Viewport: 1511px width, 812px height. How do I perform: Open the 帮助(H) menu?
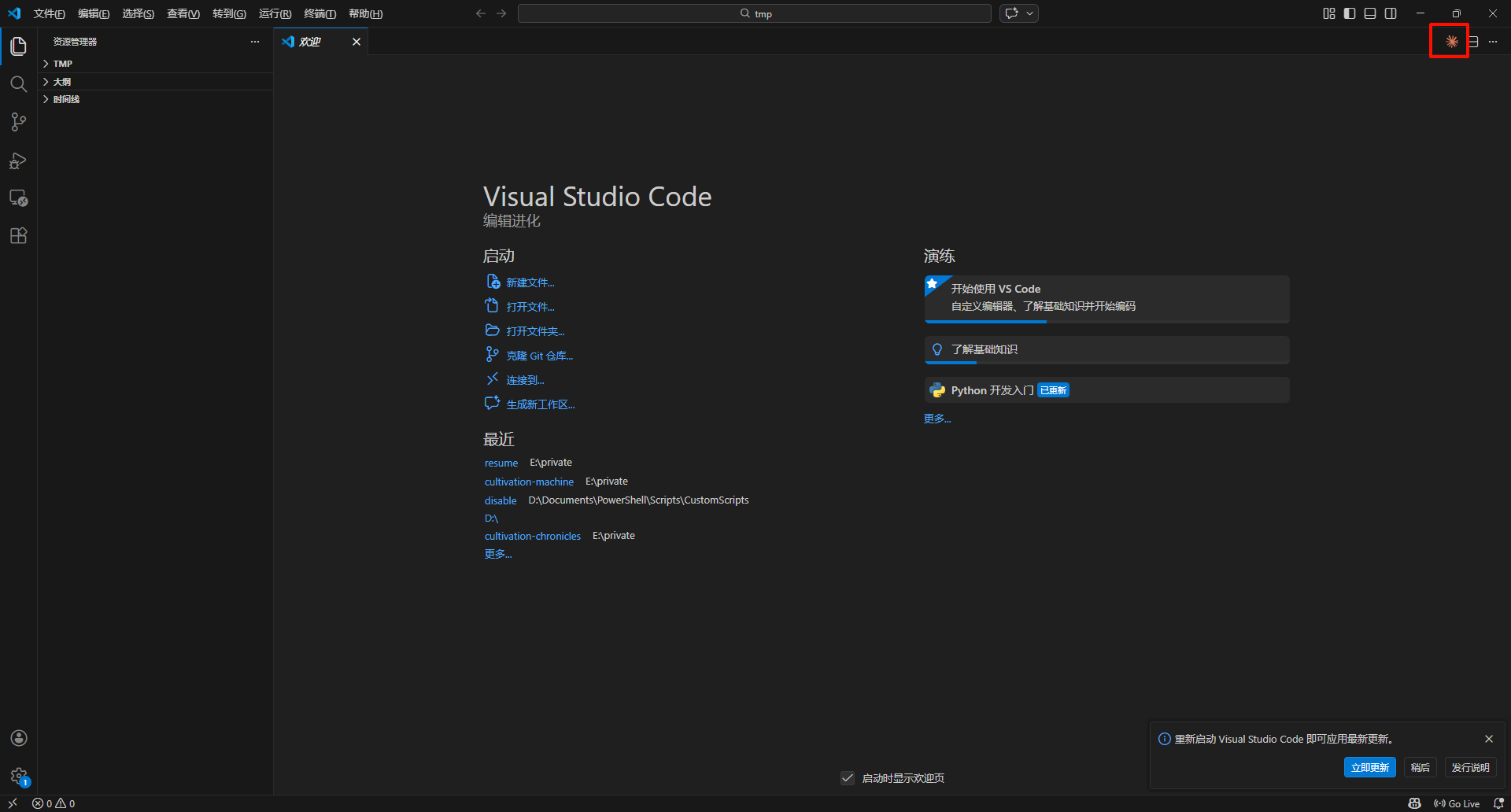(x=365, y=13)
